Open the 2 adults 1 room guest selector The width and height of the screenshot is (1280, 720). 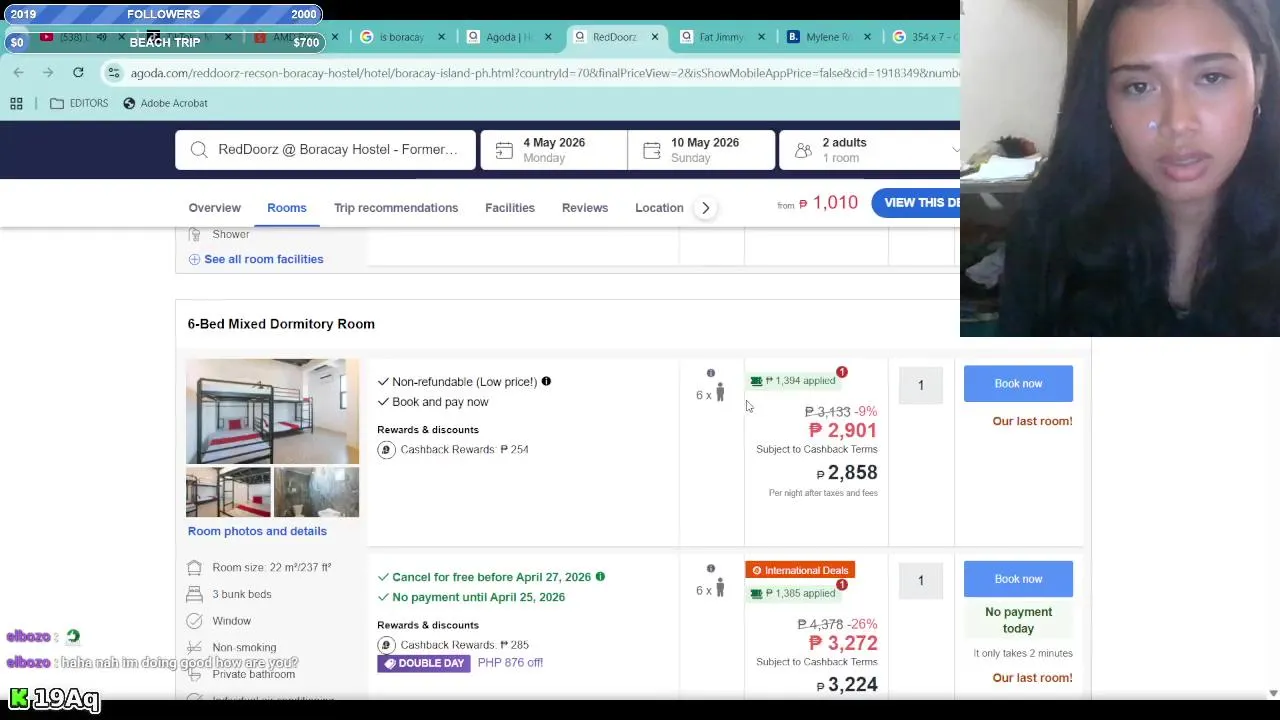tap(869, 150)
